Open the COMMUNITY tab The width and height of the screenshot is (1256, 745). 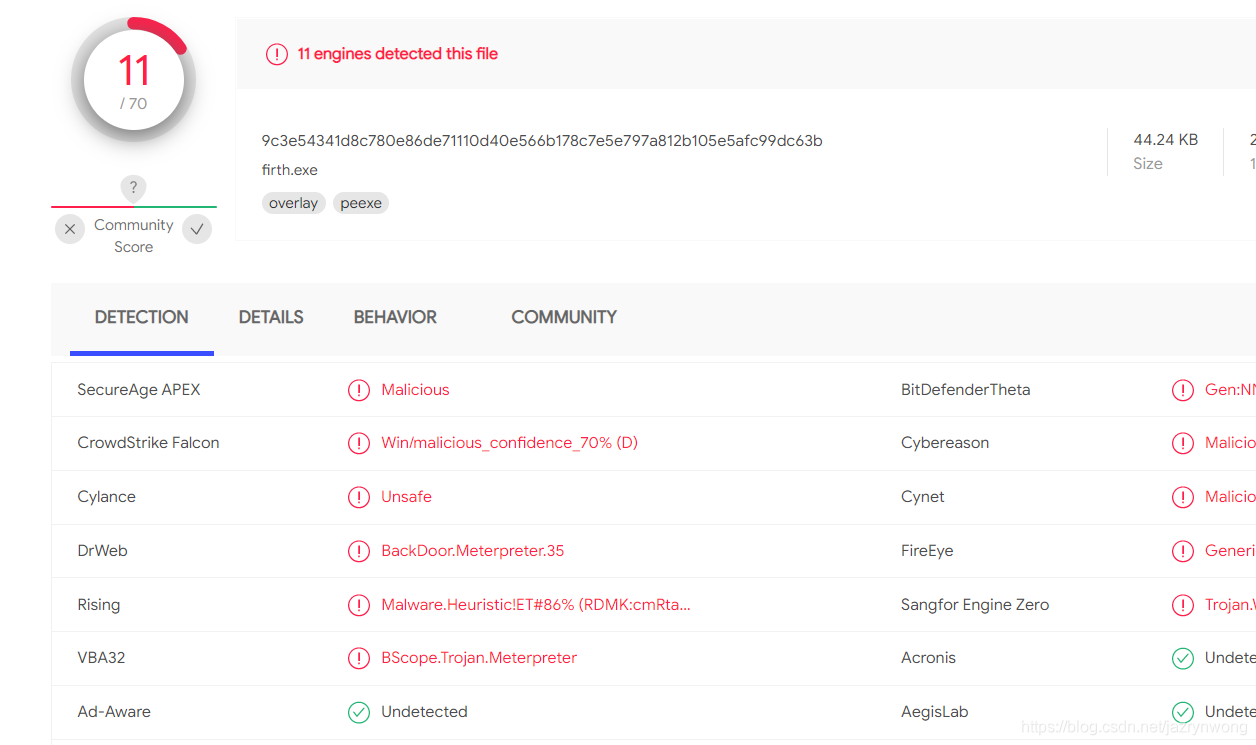point(564,317)
